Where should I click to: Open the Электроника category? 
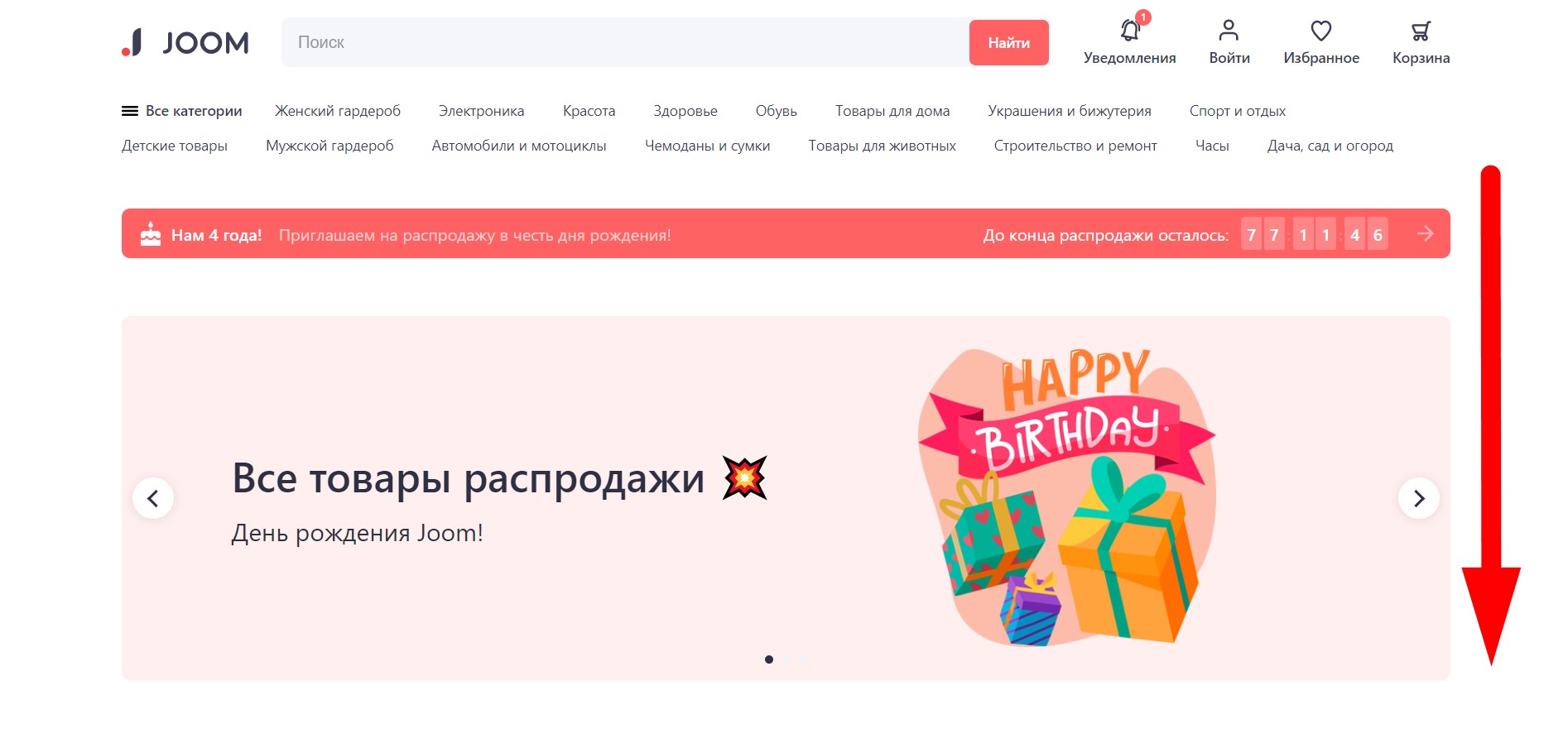point(481,111)
